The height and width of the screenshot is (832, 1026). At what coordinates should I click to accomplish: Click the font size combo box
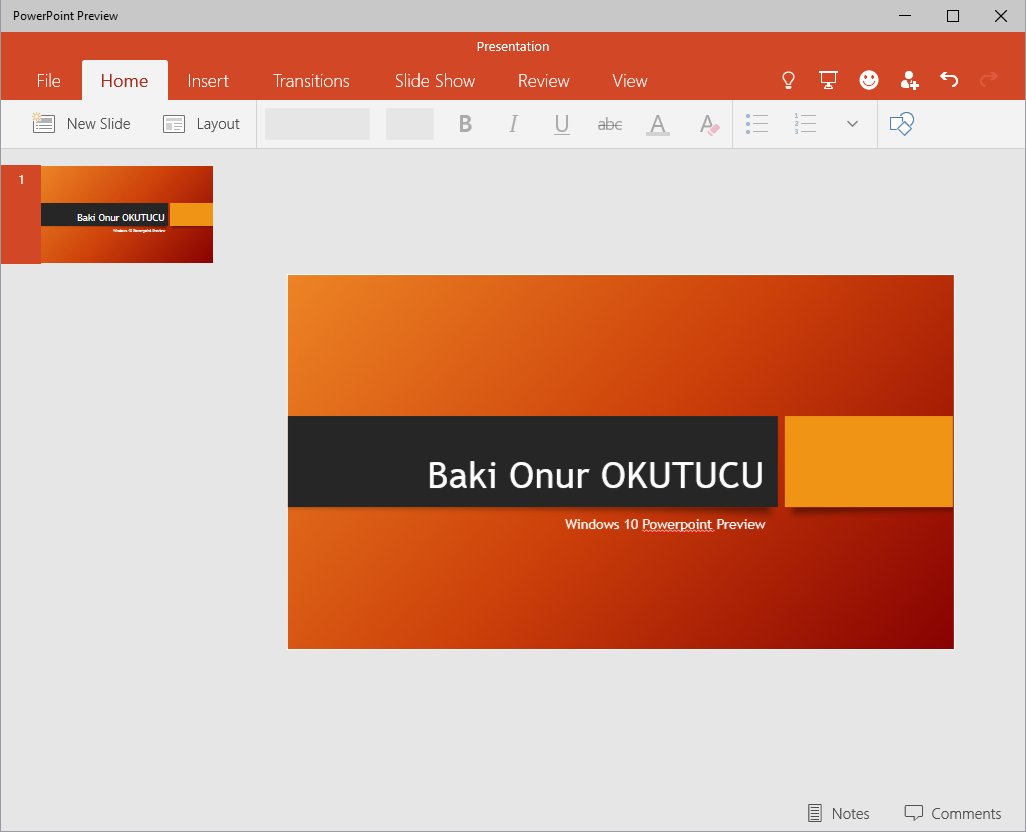[x=410, y=124]
